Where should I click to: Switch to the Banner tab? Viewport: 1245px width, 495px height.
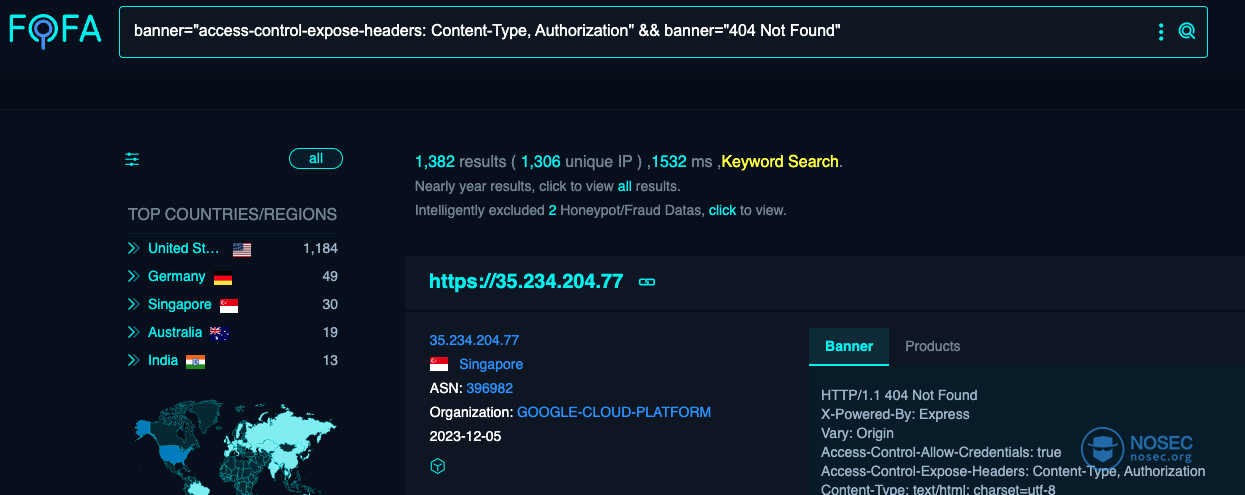click(849, 346)
